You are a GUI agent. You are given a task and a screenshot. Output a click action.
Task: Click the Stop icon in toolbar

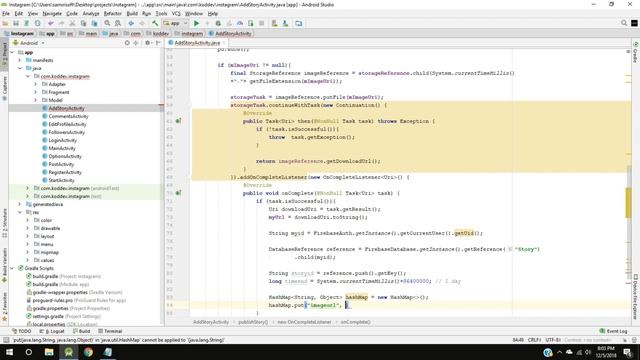(262, 24)
